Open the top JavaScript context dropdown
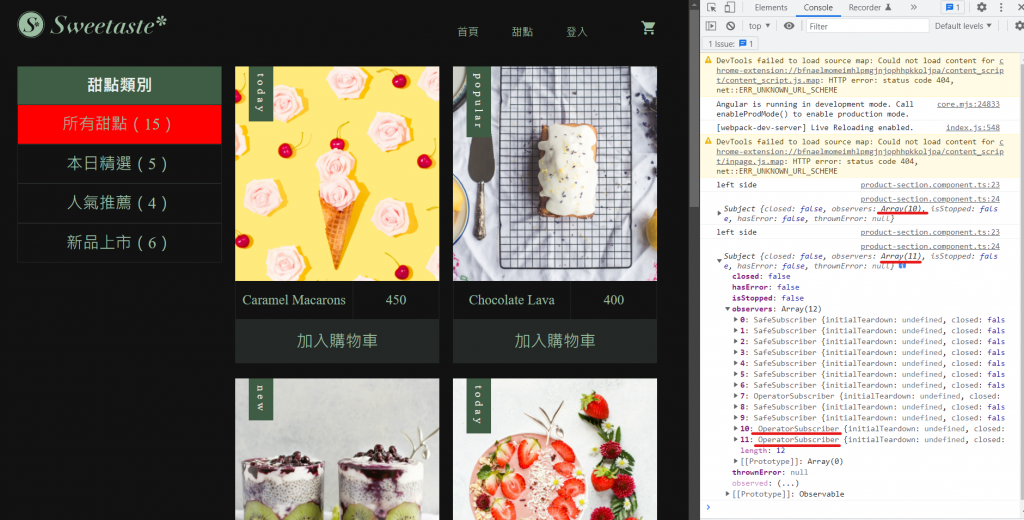This screenshot has width=1024, height=520. tap(759, 26)
